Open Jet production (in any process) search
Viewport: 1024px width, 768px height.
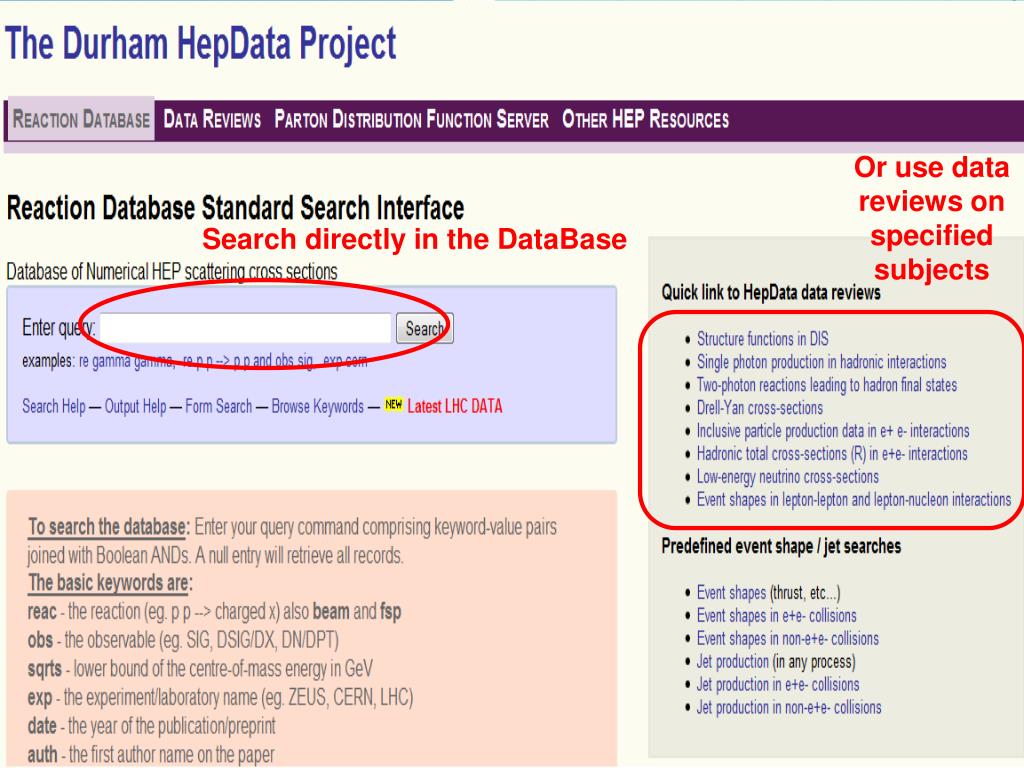(733, 662)
